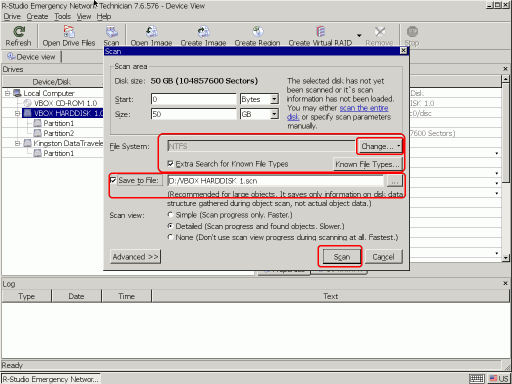
Task: Click the Device/Disk column header
Action: coord(52,82)
